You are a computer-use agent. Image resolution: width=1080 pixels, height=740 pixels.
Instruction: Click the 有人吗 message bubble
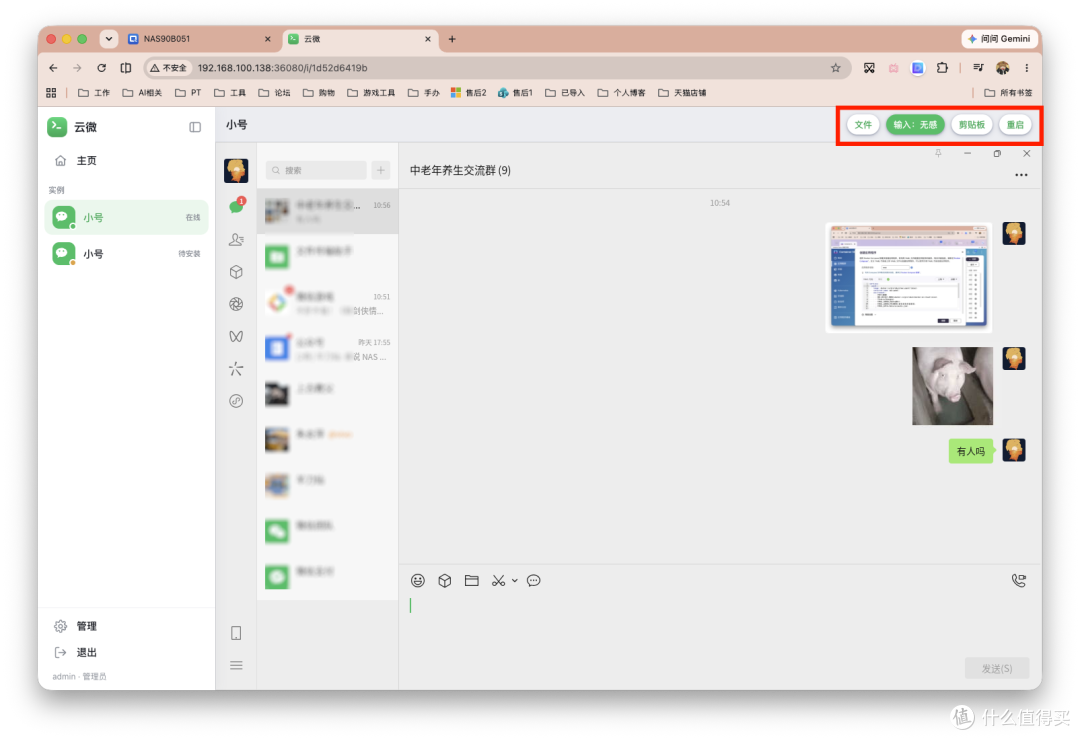coord(970,451)
